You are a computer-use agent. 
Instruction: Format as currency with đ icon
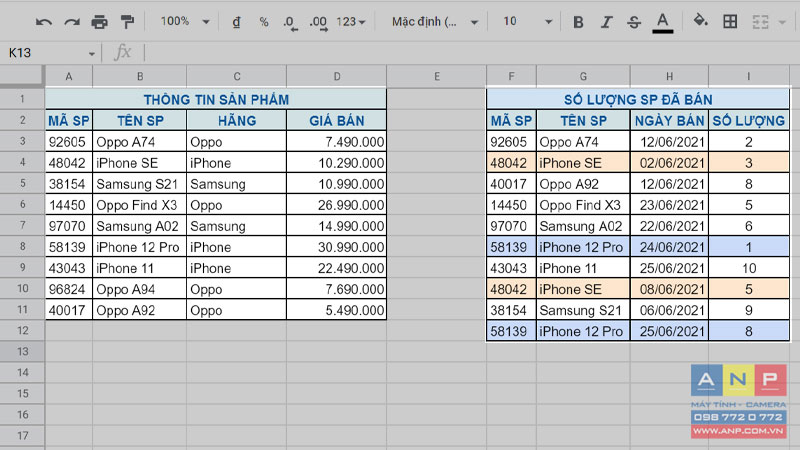(236, 22)
